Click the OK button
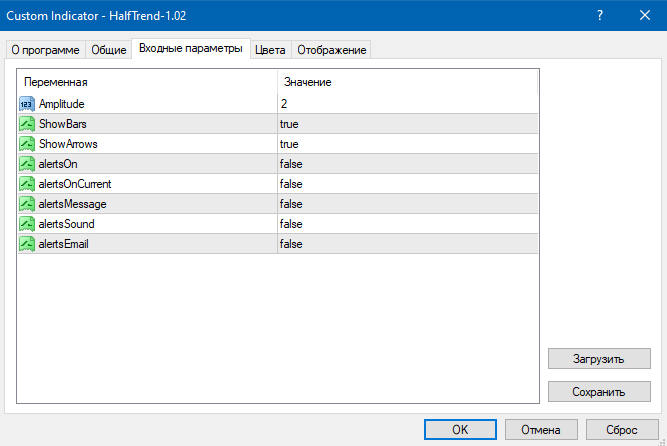This screenshot has width=667, height=446. [x=460, y=429]
